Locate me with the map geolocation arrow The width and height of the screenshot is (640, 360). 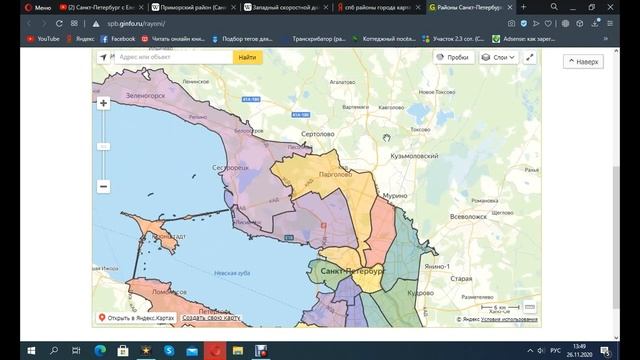tap(104, 58)
